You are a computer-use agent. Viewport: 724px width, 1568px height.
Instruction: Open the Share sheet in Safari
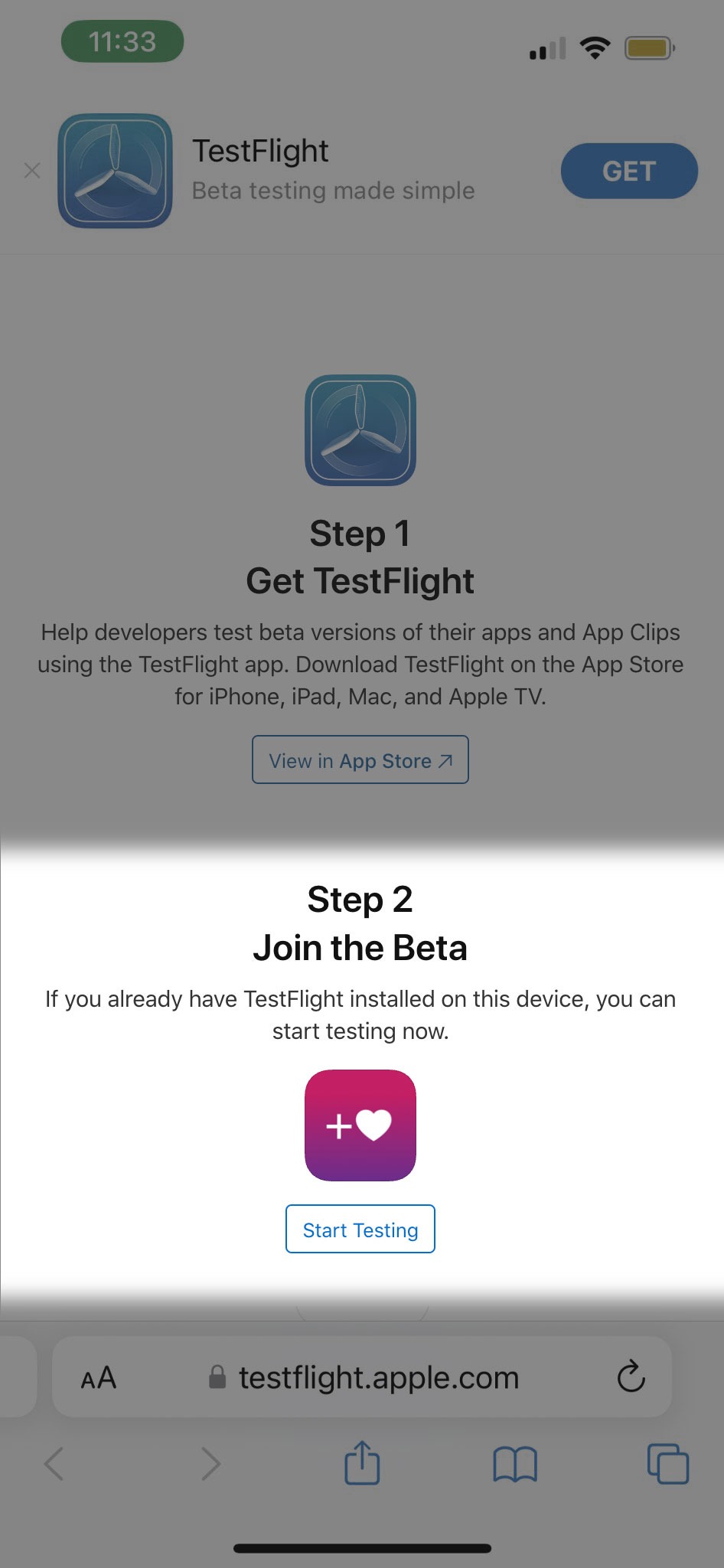click(360, 1463)
